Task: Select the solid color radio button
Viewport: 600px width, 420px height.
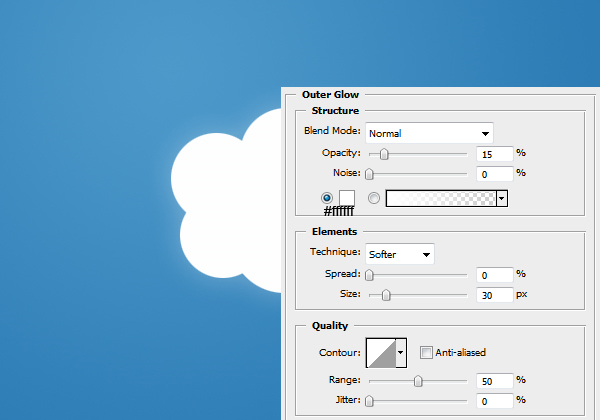Action: pyautogui.click(x=327, y=198)
